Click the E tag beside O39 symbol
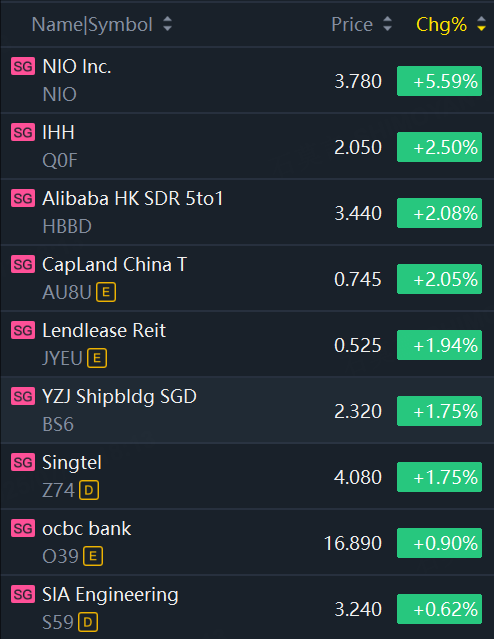 [x=93, y=556]
